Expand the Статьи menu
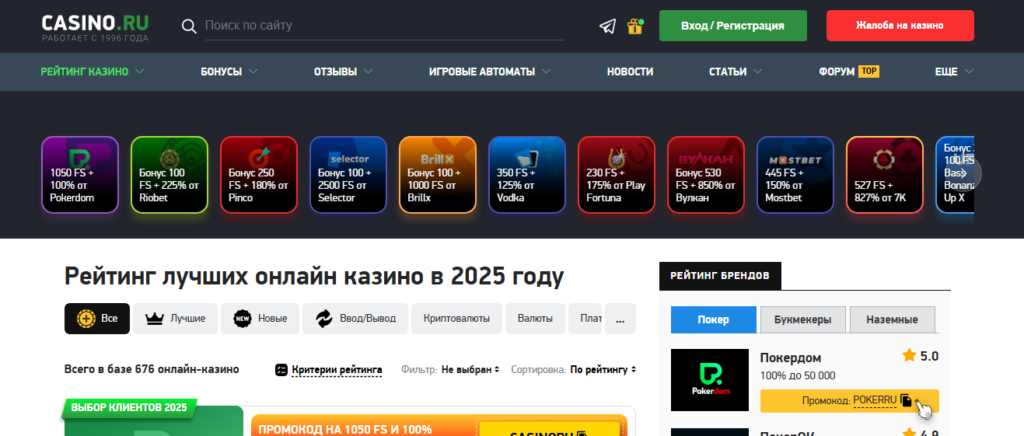The width and height of the screenshot is (1024, 436). pos(735,72)
